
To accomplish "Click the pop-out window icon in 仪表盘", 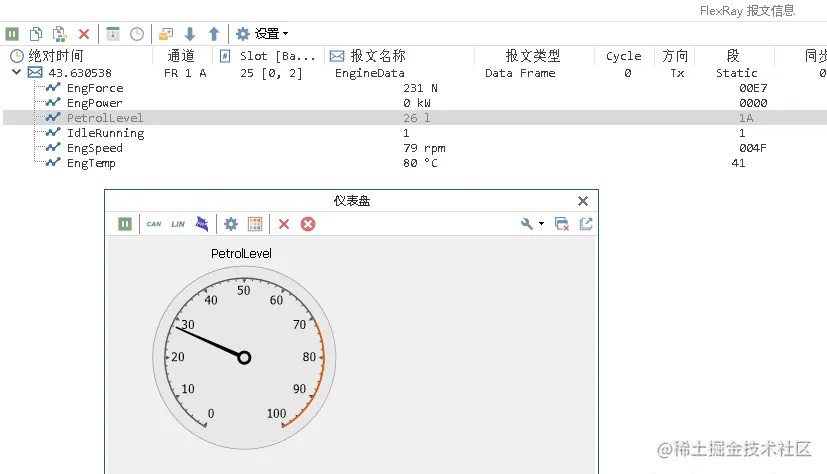I will pyautogui.click(x=586, y=224).
